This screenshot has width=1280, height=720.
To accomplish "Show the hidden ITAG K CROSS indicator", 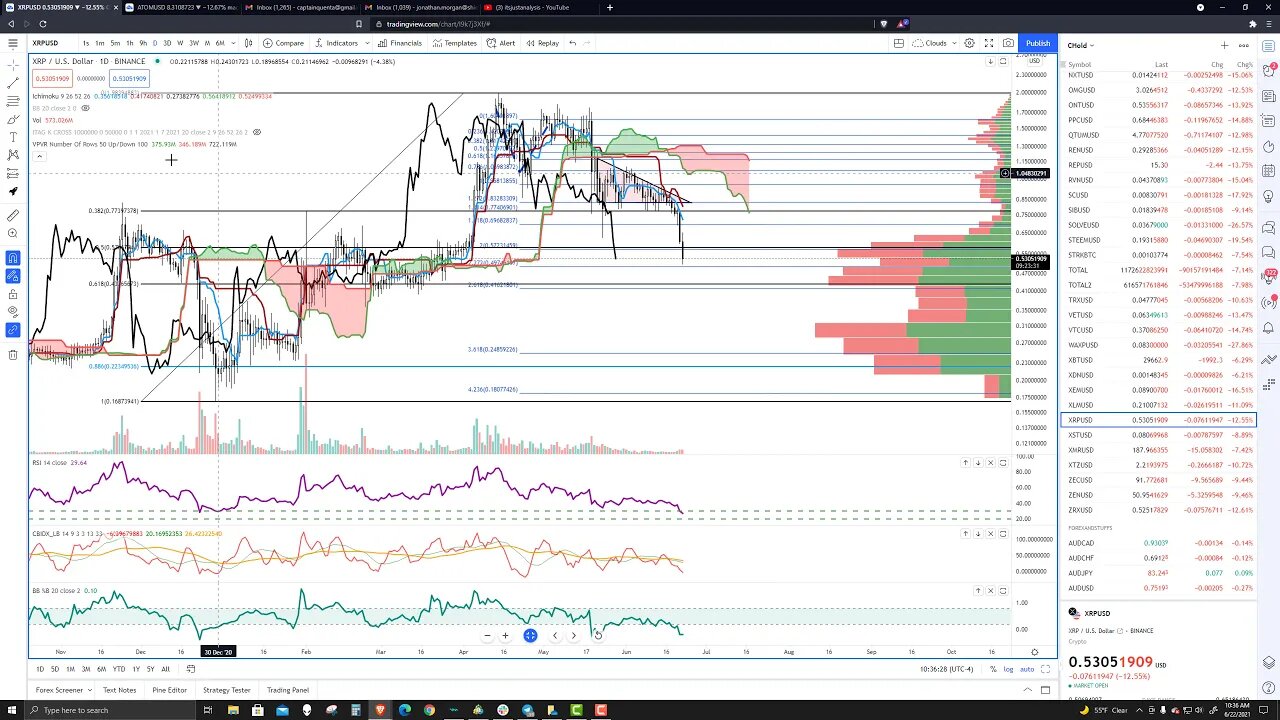I will (x=257, y=132).
